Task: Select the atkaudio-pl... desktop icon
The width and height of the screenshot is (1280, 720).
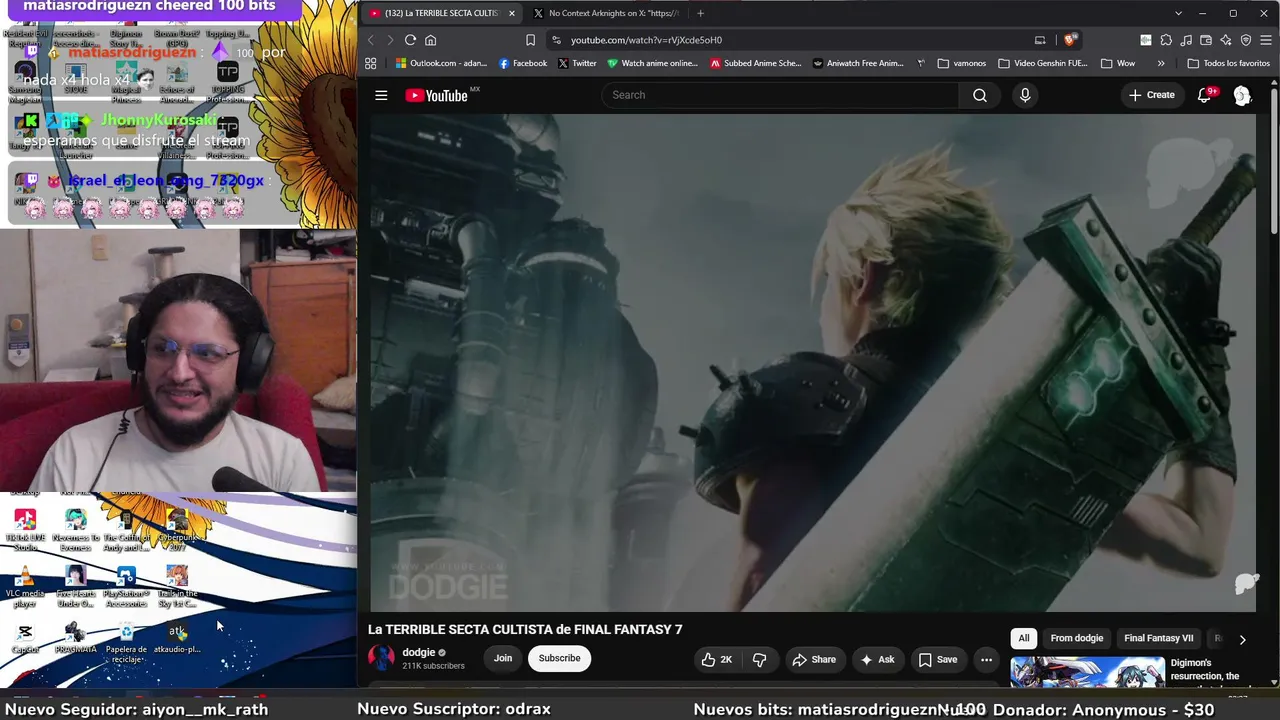Action: [x=177, y=640]
